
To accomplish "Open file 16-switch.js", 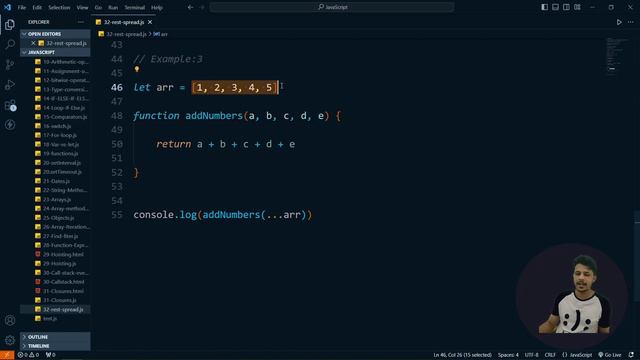I will [57, 126].
